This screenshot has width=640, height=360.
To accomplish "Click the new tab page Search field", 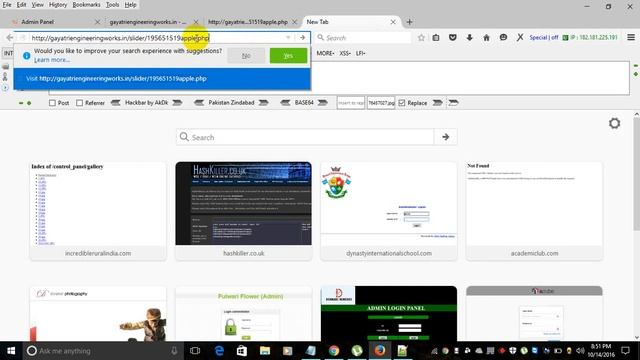I will (305, 137).
